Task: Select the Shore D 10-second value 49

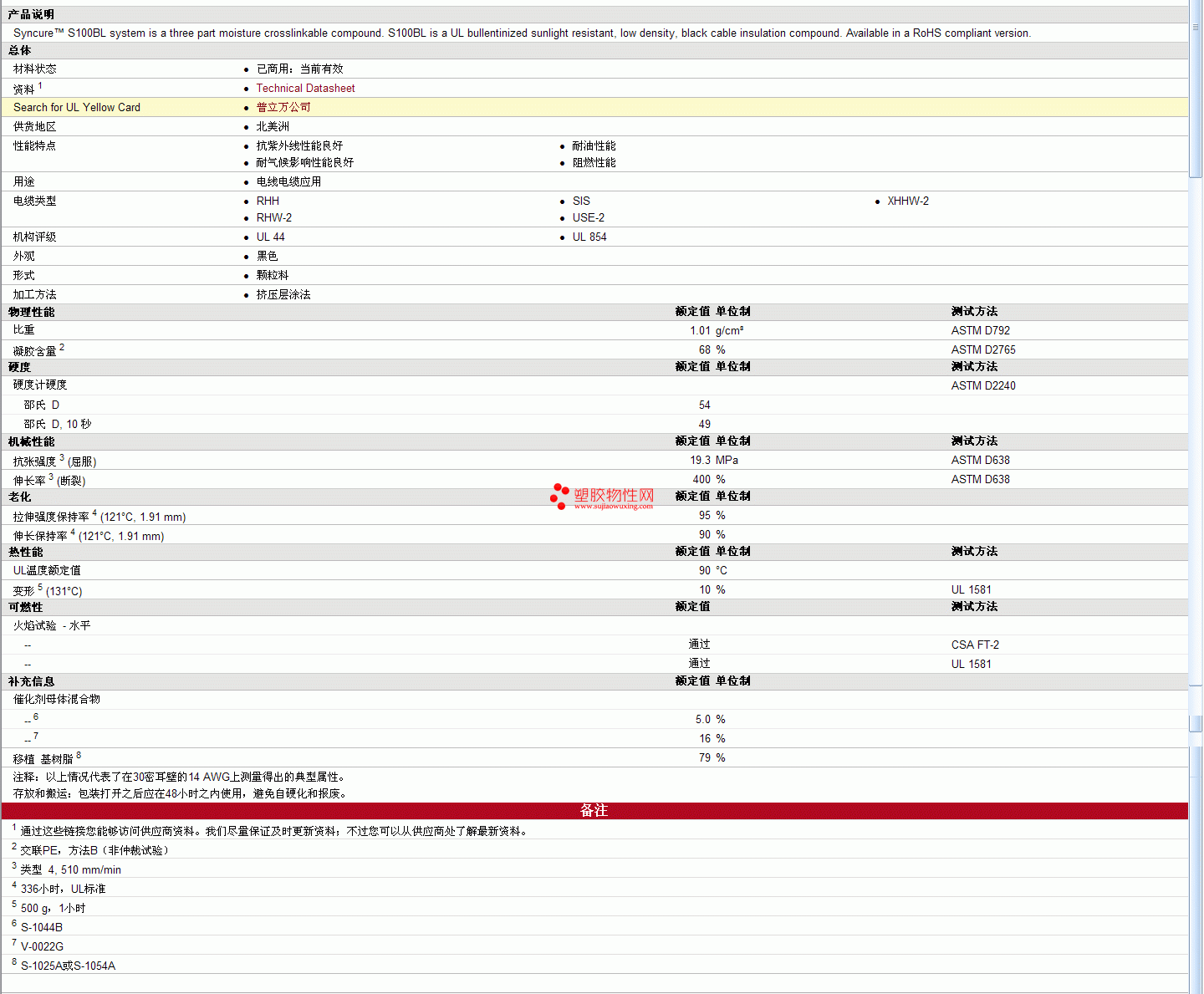Action: [705, 424]
